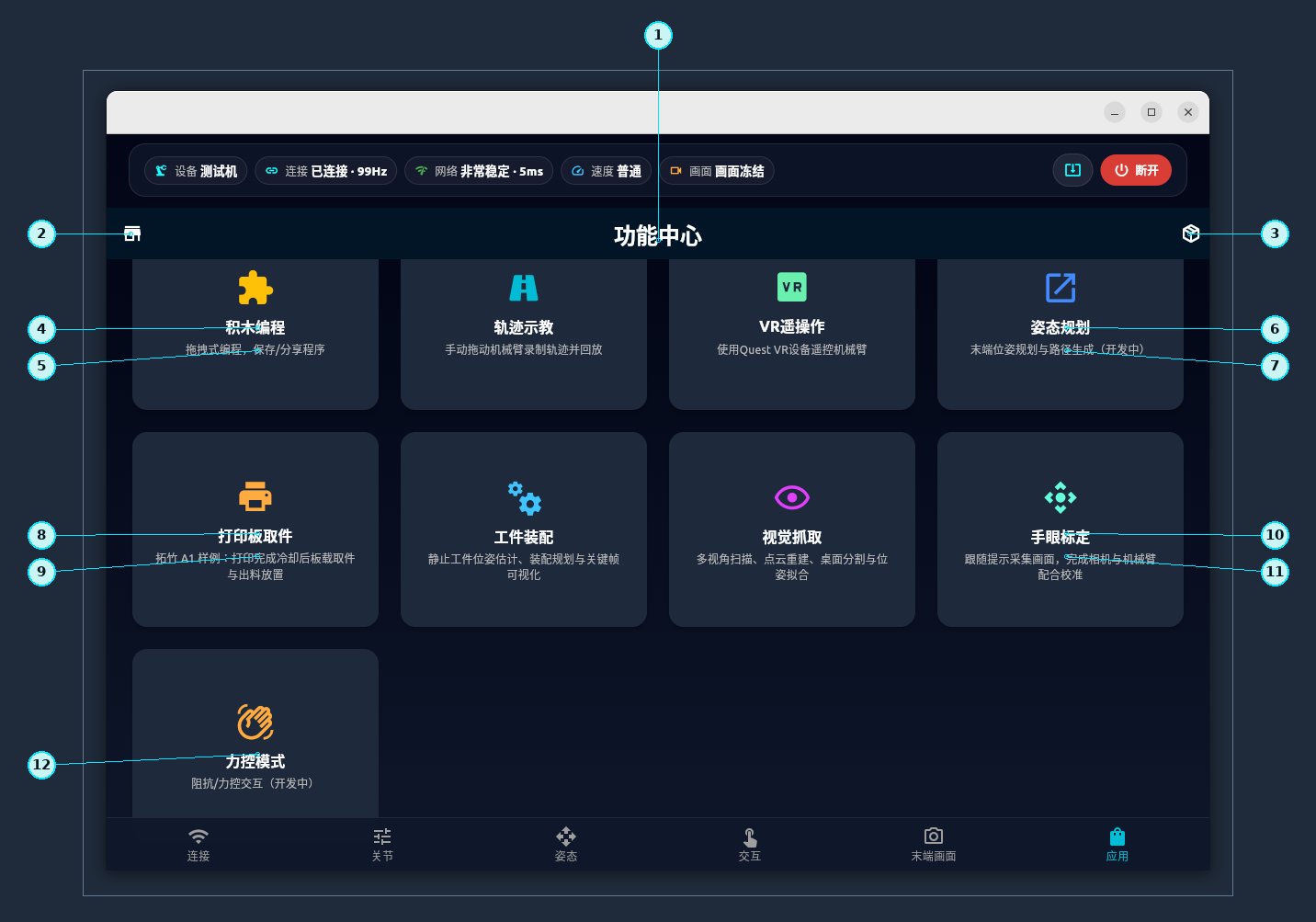Click the 打印板取件 printer icon
1316x922 pixels.
coord(255,496)
